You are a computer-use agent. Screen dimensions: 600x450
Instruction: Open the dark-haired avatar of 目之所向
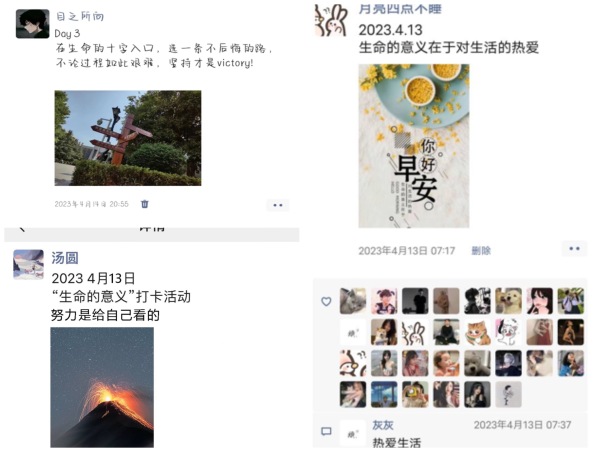[x=33, y=24]
